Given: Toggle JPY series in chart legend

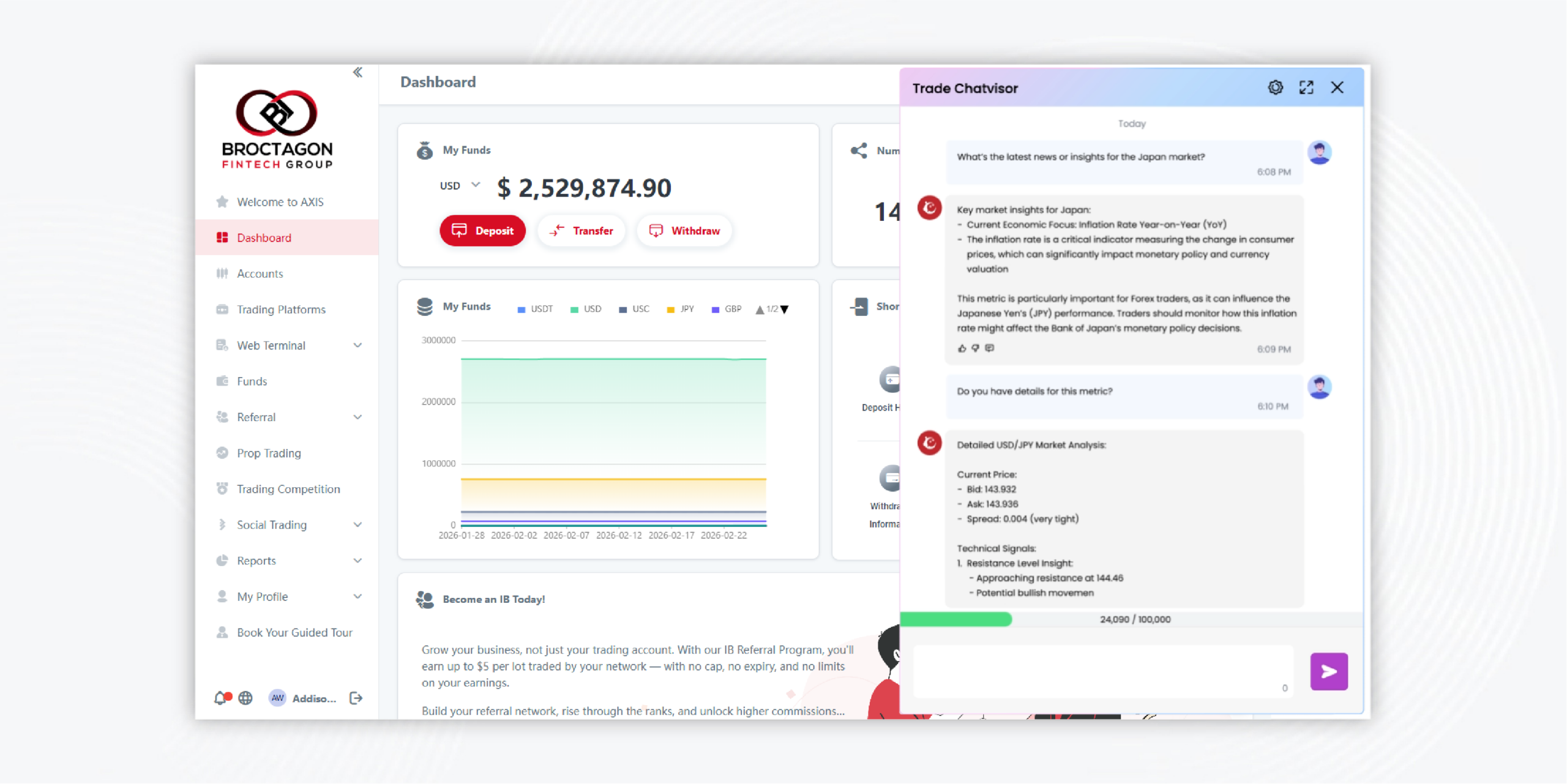Looking at the screenshot, I should coord(681,309).
